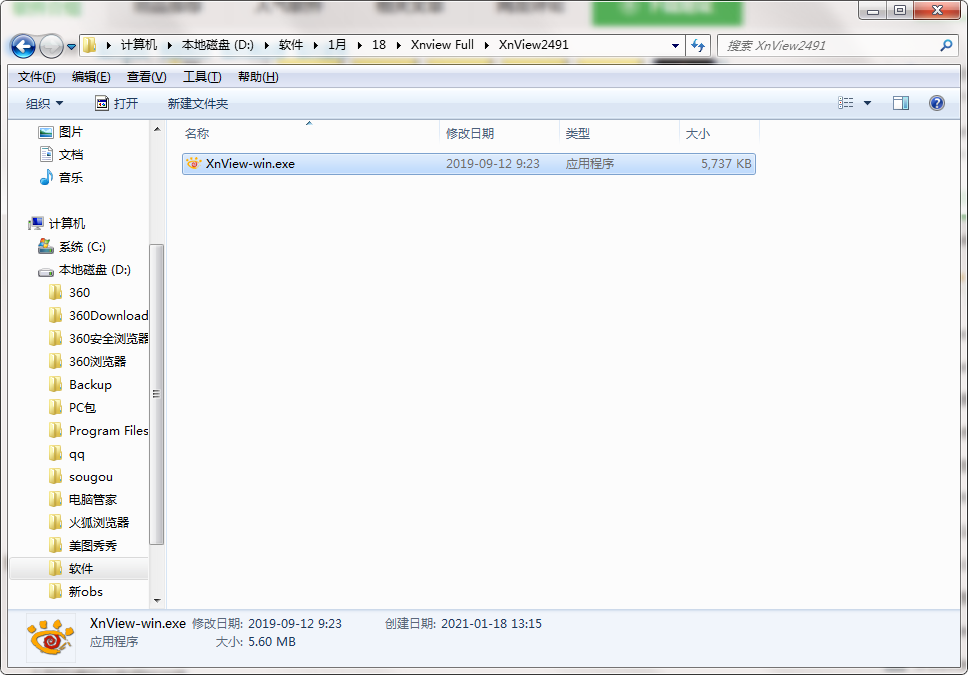Click the sidebar scroll up arrow
Image resolution: width=968 pixels, height=675 pixels.
click(157, 129)
